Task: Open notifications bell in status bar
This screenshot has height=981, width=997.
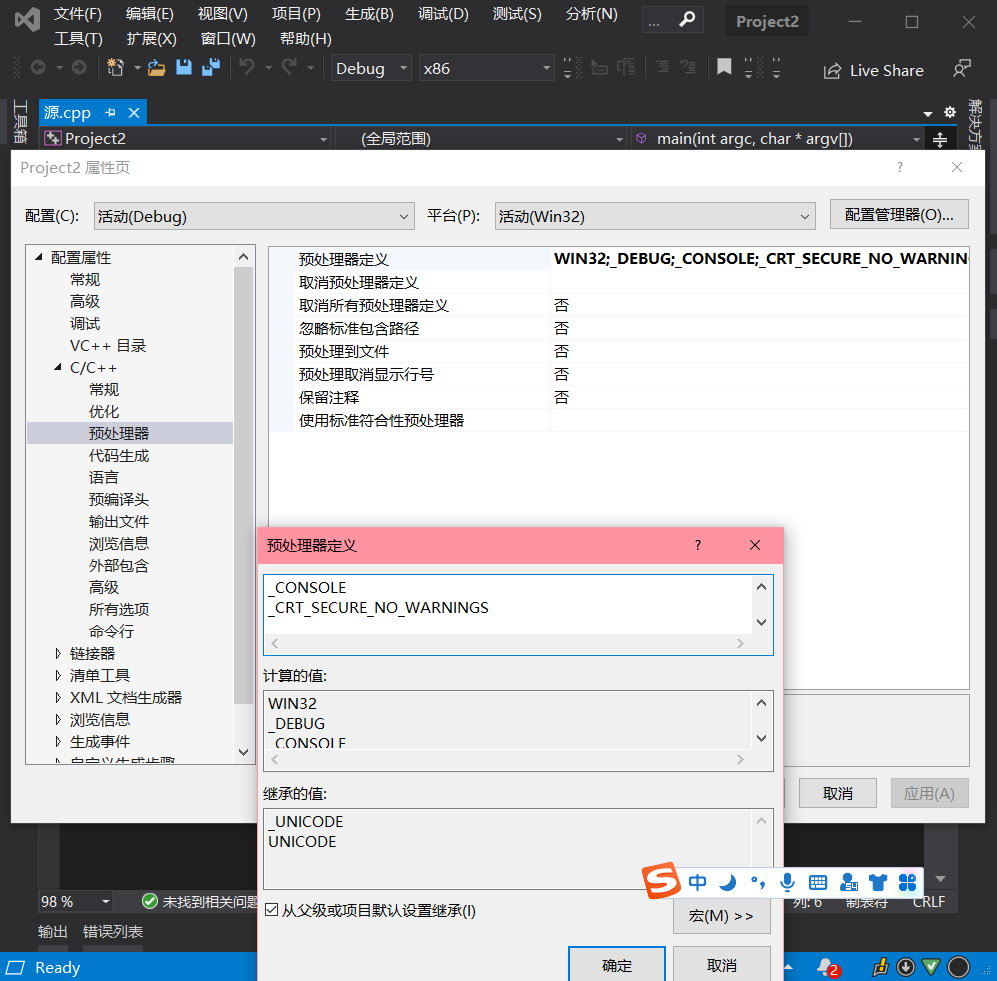Action: (x=827, y=967)
